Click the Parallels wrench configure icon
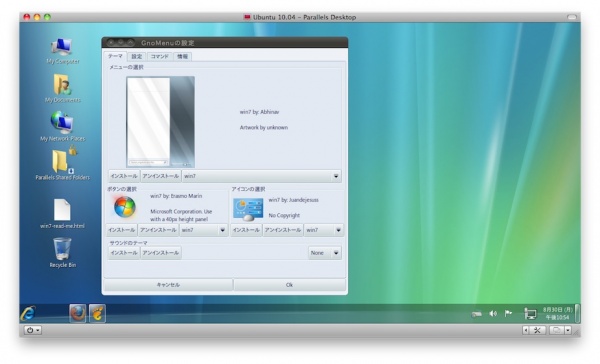 [x=537, y=330]
